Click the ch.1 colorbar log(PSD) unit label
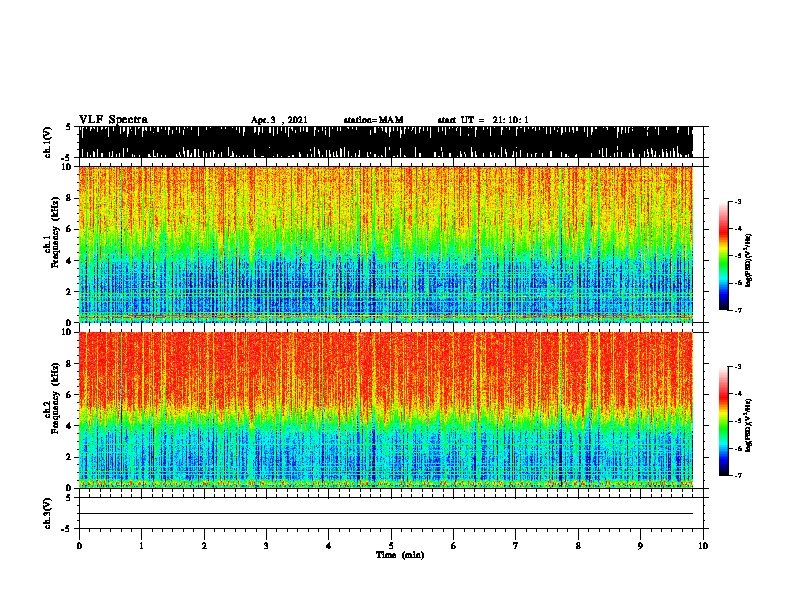792x612 pixels. (749, 261)
